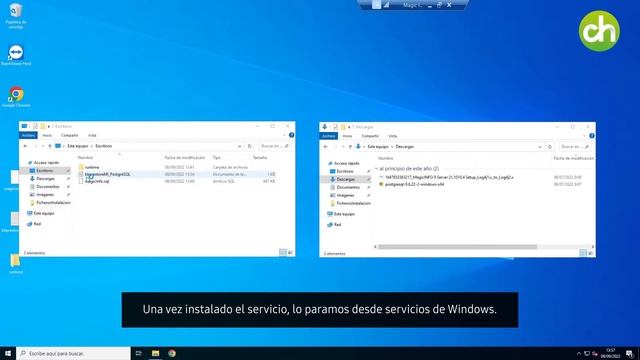640x360 pixels.
Task: Open Inicio tab in Escritorio window
Action: click(x=47, y=135)
